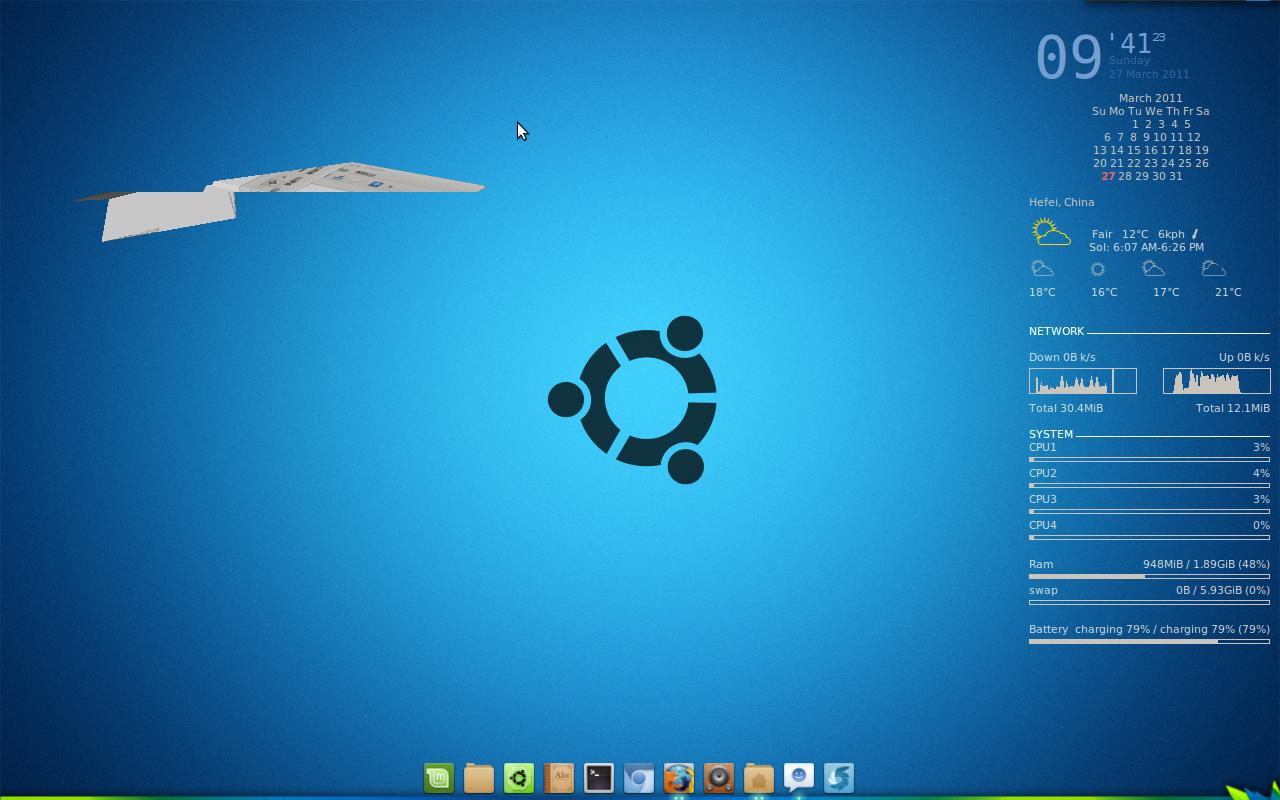Screen dimensions: 1280x800
Task: Launch Chromium browser from the dock
Action: point(639,778)
